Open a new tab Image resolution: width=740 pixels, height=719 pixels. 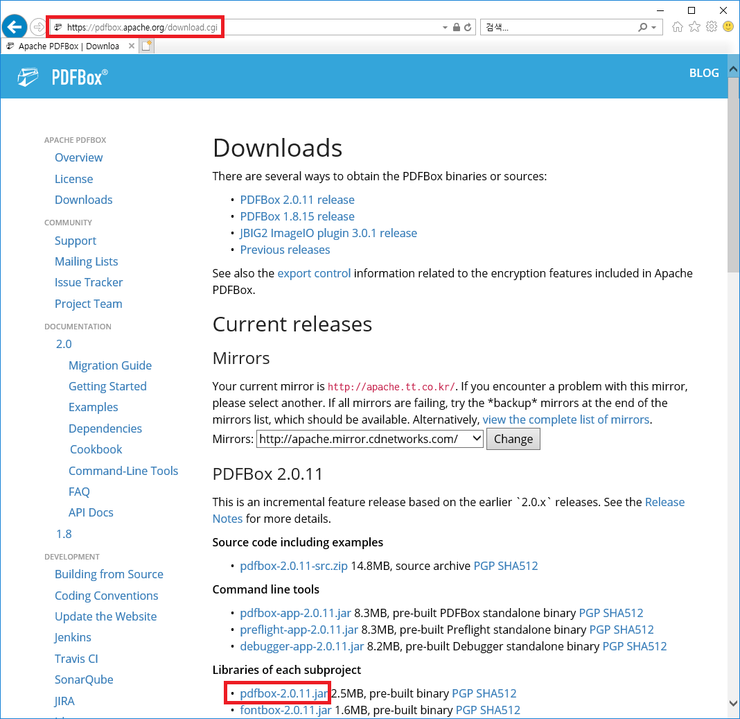tap(147, 46)
